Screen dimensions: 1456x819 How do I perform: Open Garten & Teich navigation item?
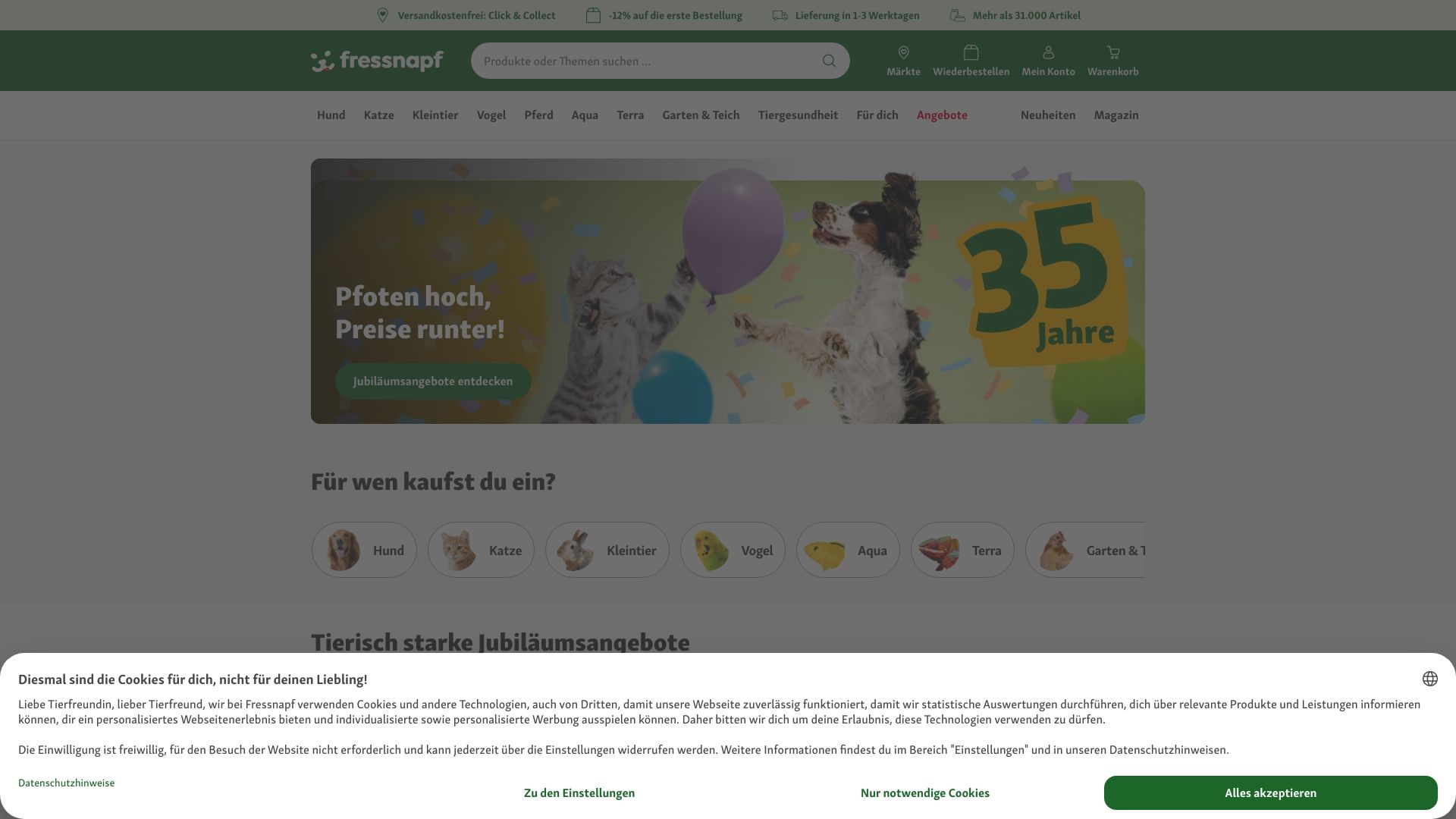(701, 115)
